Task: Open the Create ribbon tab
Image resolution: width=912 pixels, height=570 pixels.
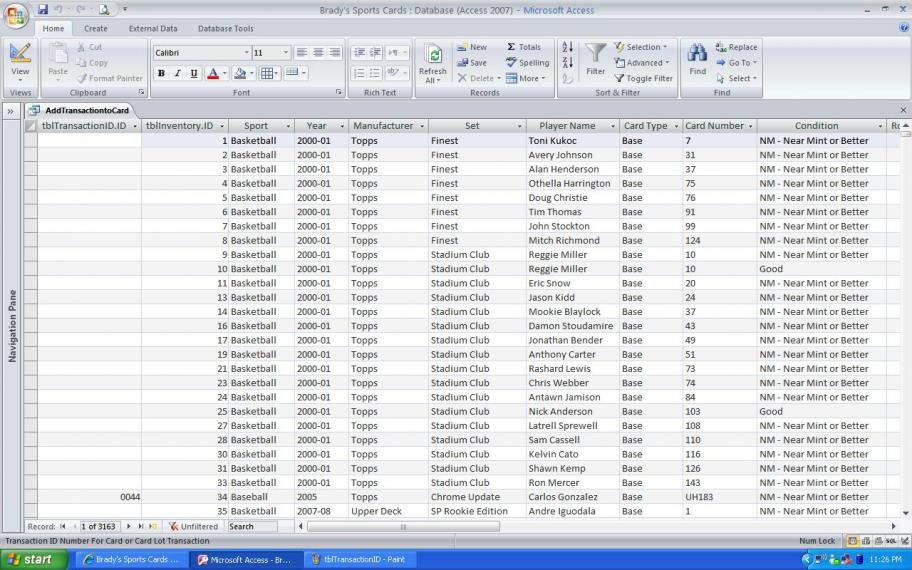Action: tap(95, 28)
